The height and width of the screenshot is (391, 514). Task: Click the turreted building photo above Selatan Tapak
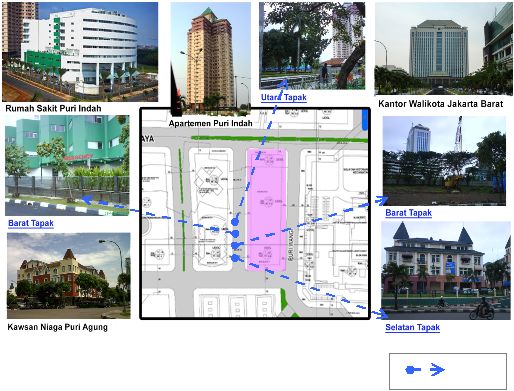click(x=446, y=270)
